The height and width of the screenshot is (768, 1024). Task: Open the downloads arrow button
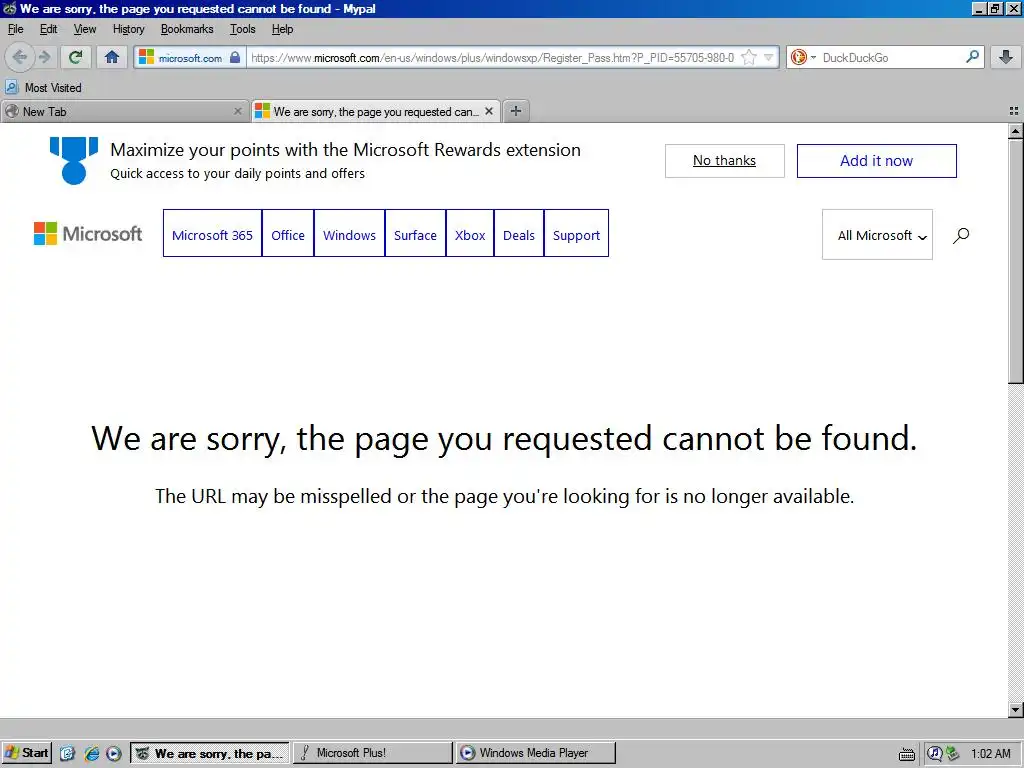pos(1006,57)
